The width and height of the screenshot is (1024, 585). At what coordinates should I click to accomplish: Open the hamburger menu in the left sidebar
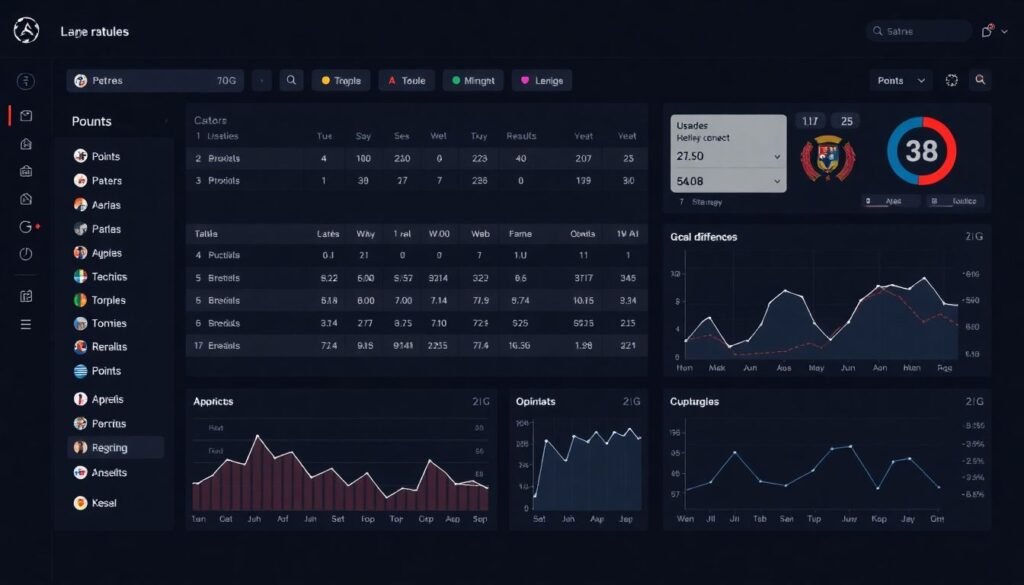point(26,324)
